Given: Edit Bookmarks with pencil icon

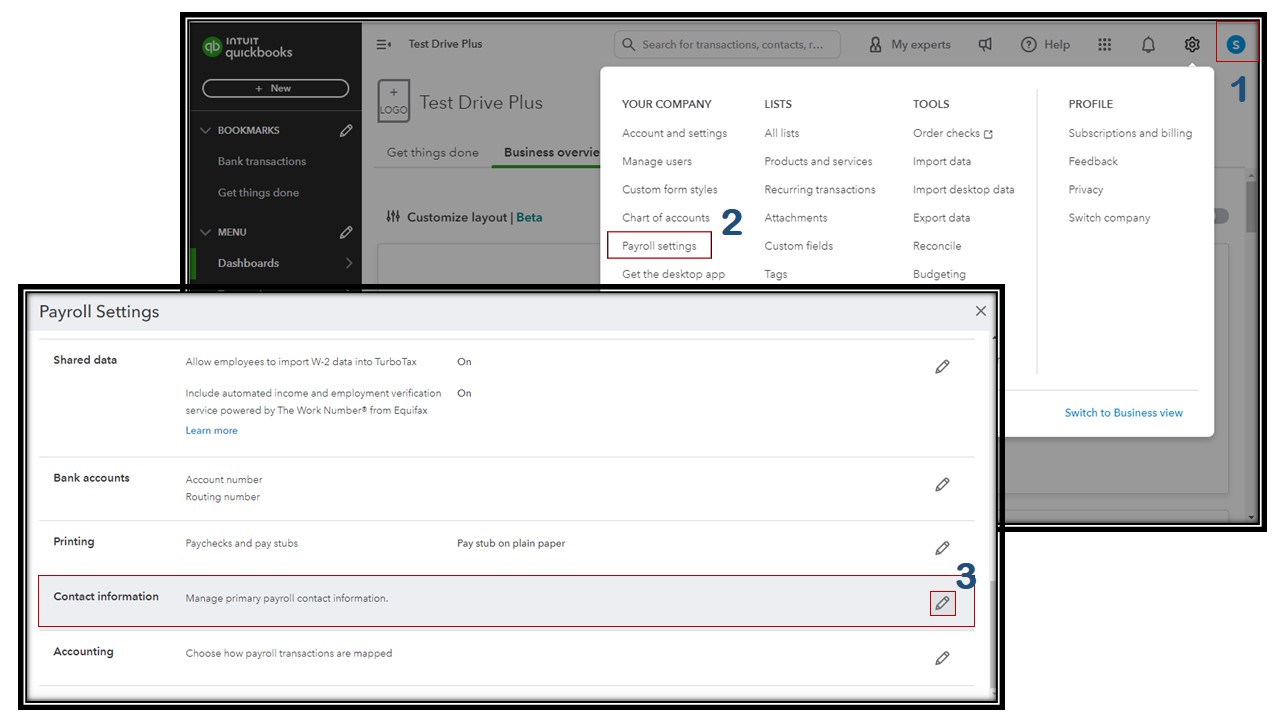Looking at the screenshot, I should 346,130.
